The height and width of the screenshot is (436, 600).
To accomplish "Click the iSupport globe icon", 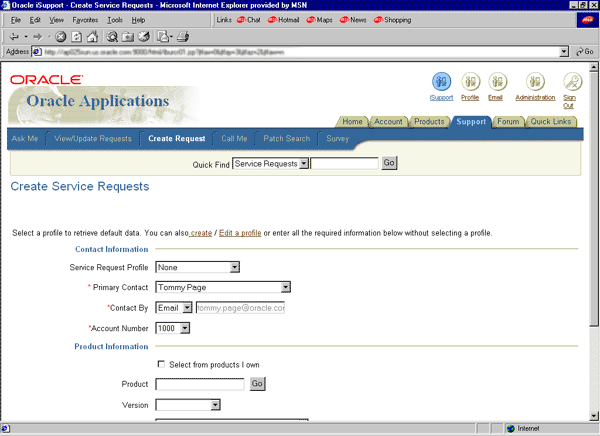I will [441, 82].
